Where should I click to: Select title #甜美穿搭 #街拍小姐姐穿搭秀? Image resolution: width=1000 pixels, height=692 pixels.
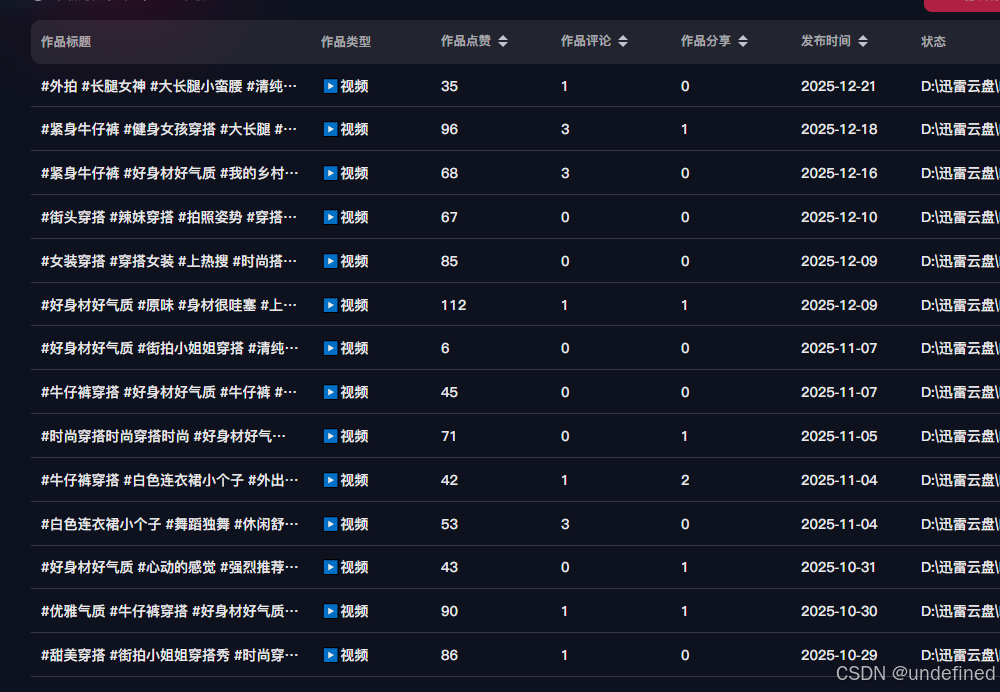point(170,655)
